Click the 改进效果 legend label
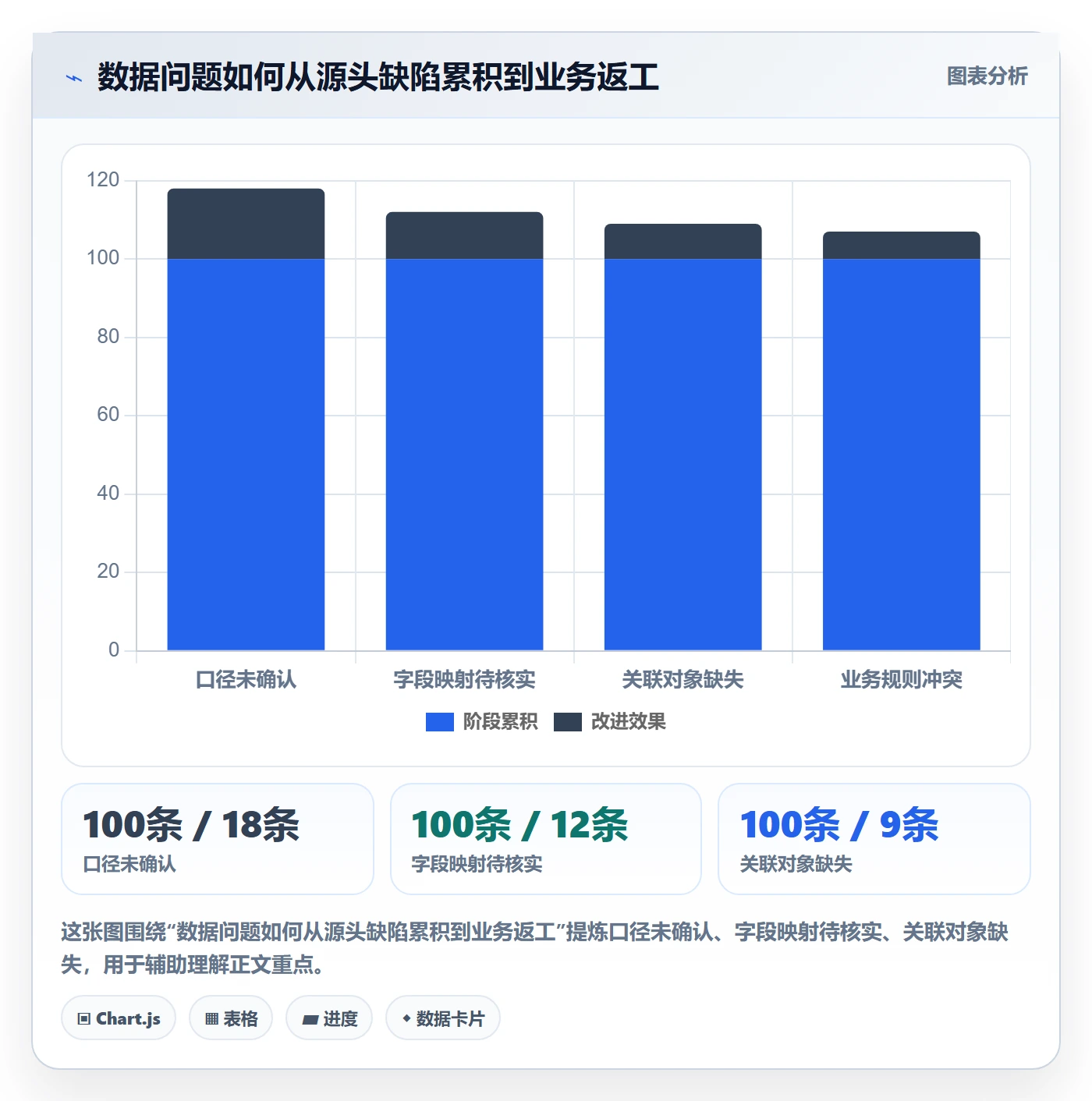The height and width of the screenshot is (1101, 1092). pyautogui.click(x=628, y=722)
